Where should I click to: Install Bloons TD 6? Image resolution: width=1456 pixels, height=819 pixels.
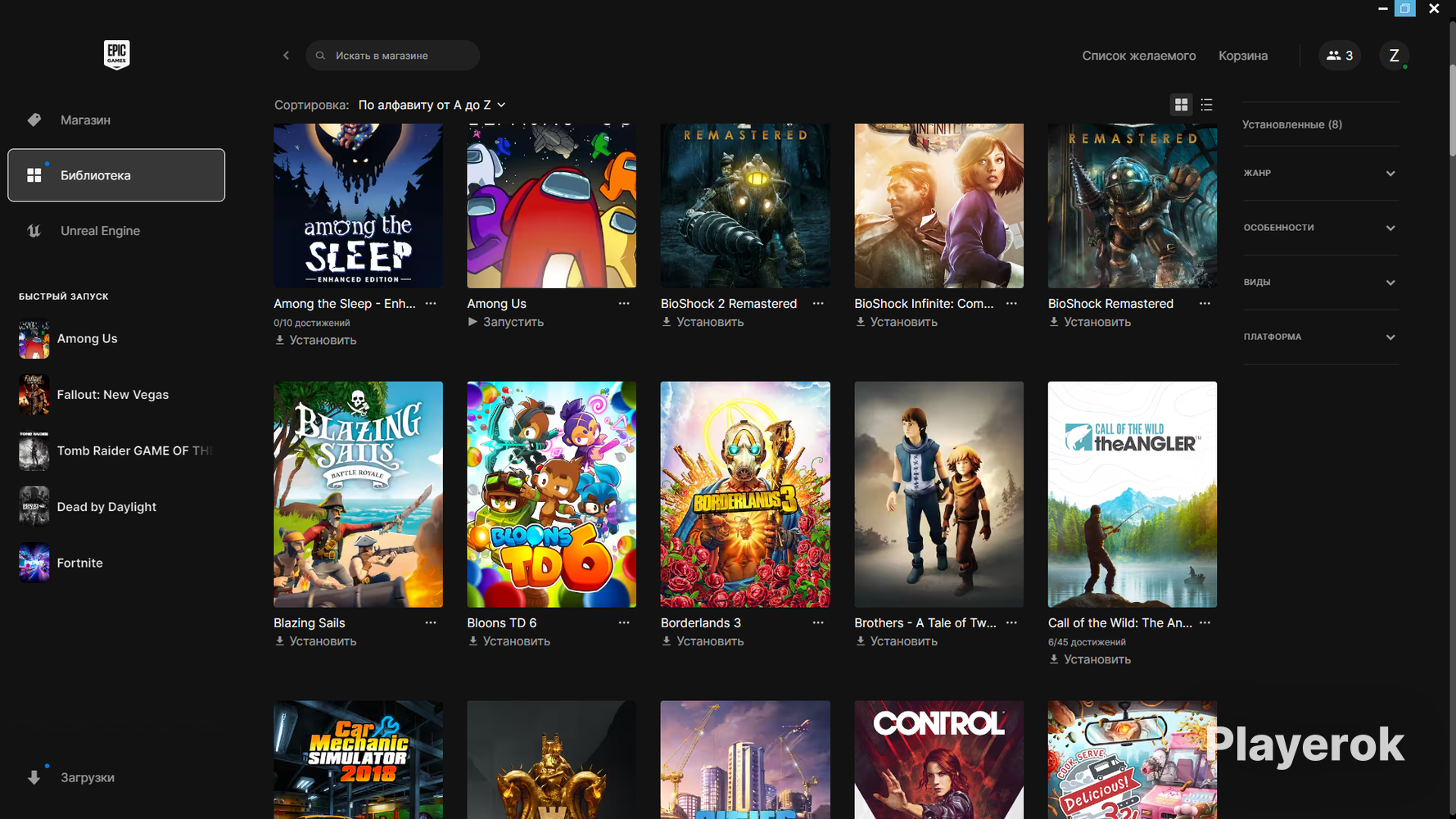(509, 641)
